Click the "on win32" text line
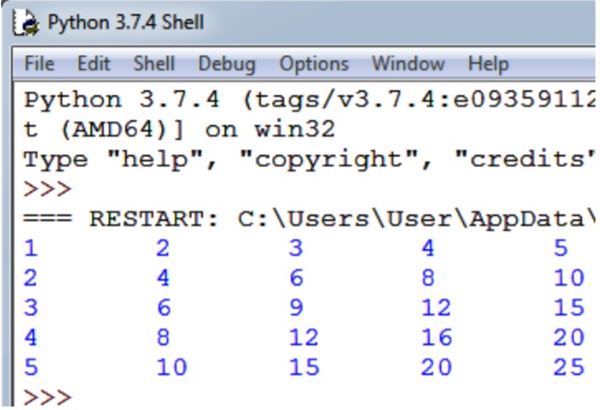The image size is (600, 410). point(179,130)
